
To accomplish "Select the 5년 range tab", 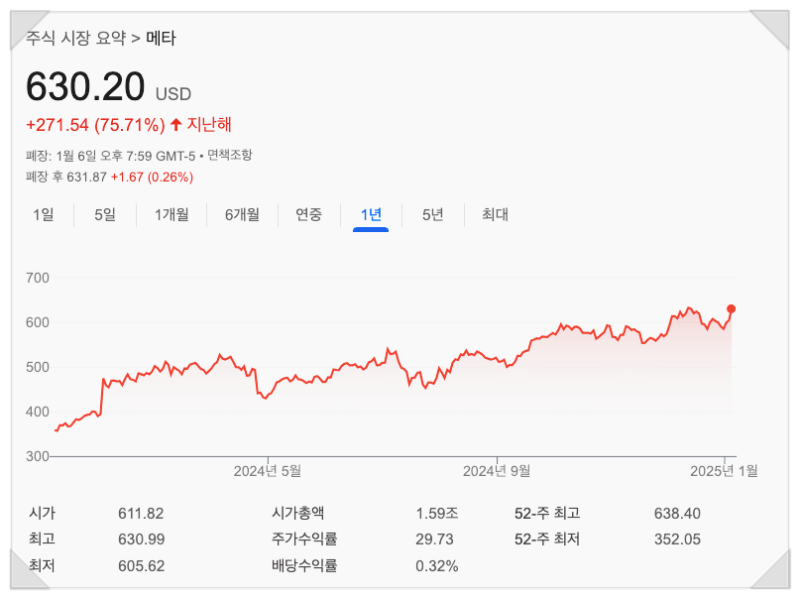I will pyautogui.click(x=433, y=214).
